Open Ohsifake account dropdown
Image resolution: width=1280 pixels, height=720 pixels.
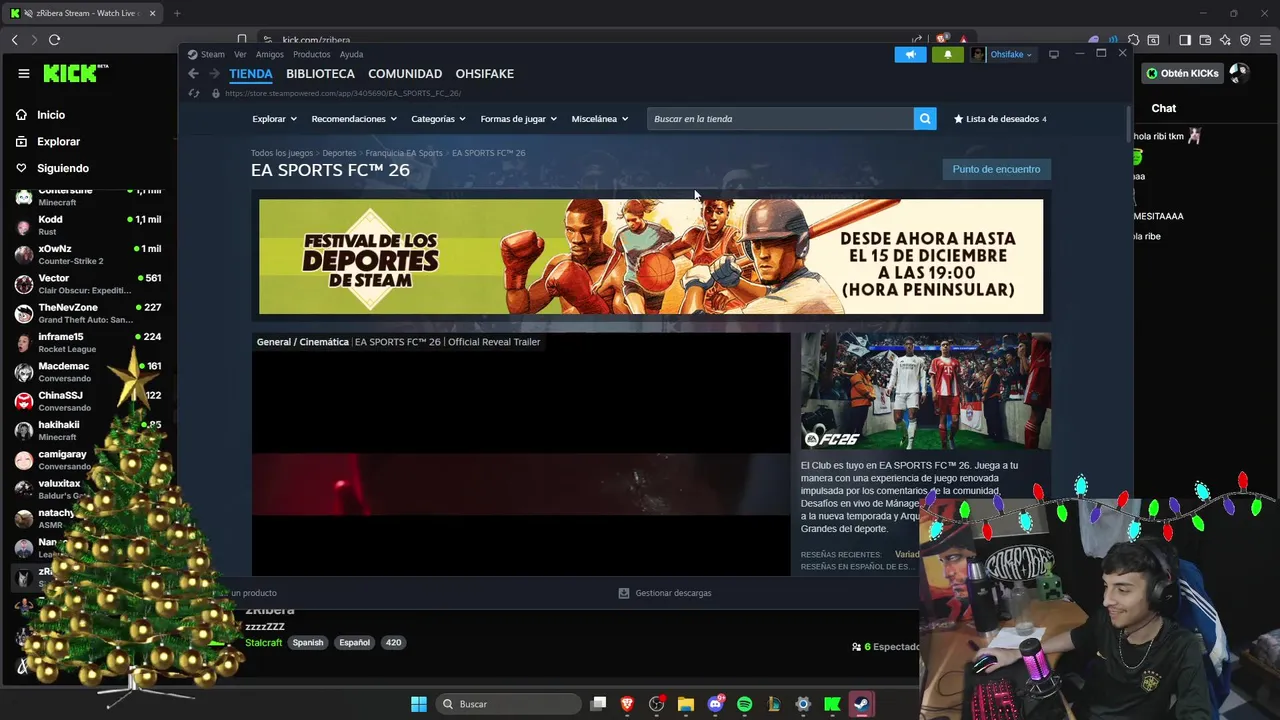point(1004,54)
